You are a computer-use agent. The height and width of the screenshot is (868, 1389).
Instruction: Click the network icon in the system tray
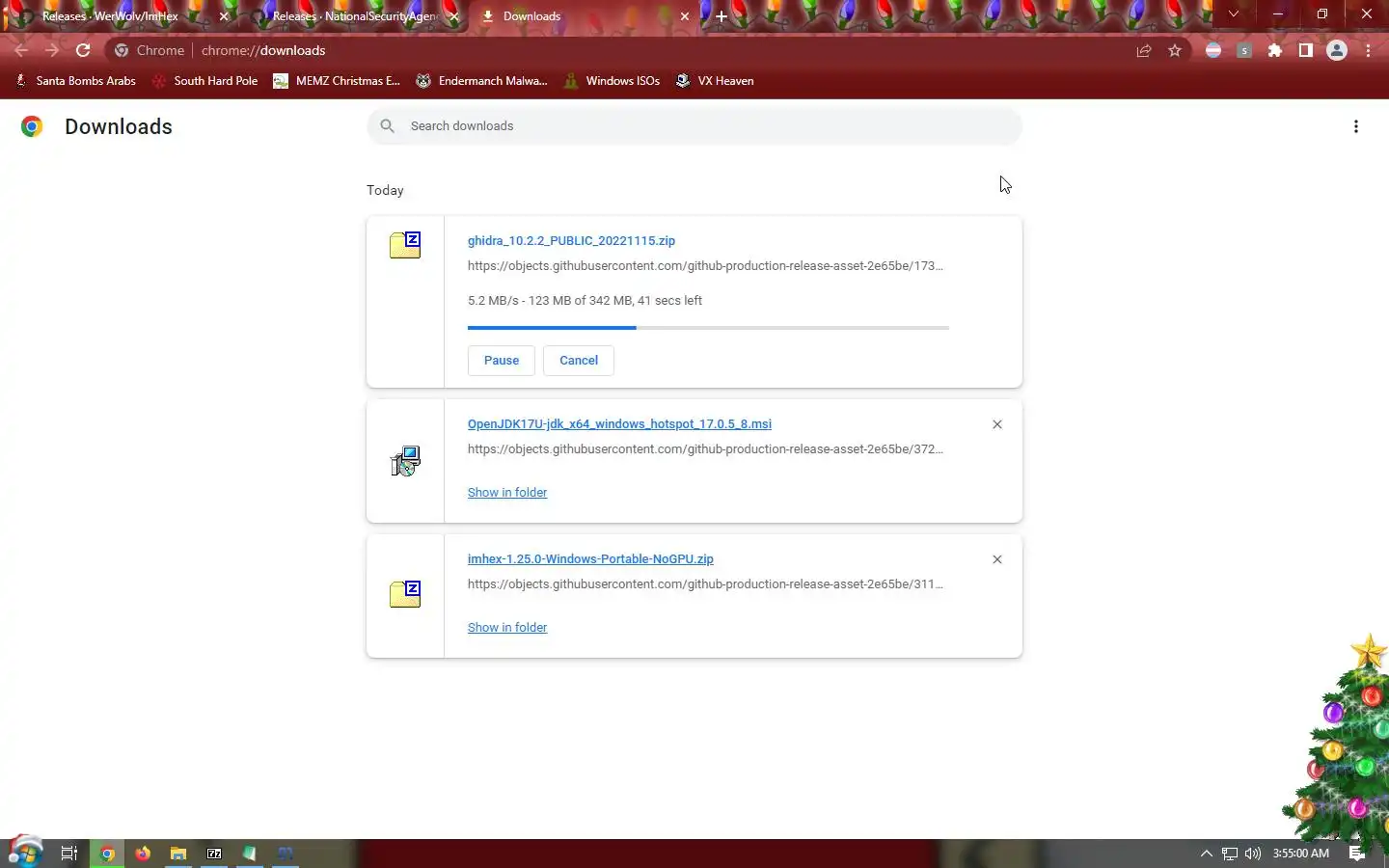pyautogui.click(x=1230, y=854)
